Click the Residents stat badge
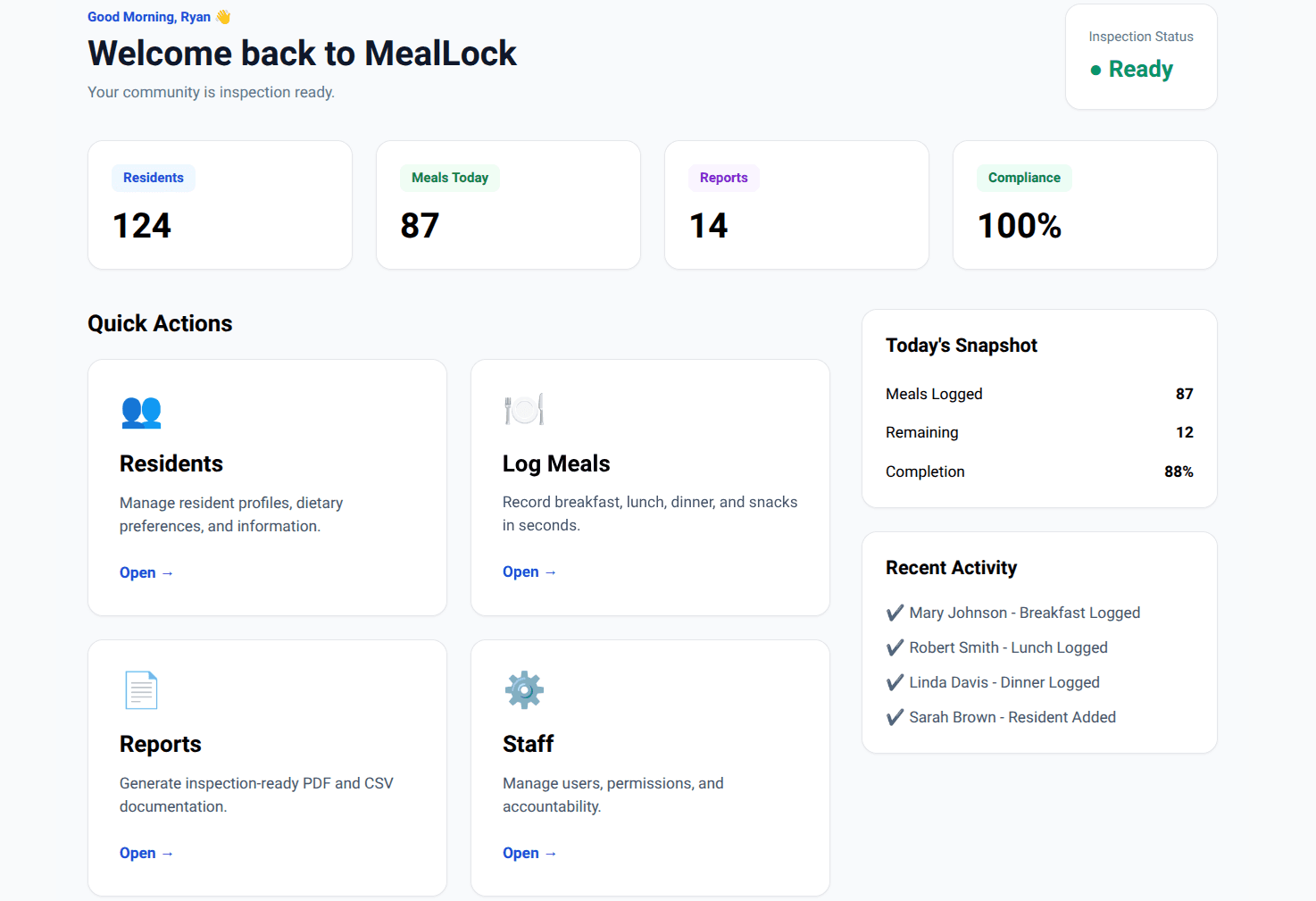This screenshot has height=901, width=1316. point(154,178)
